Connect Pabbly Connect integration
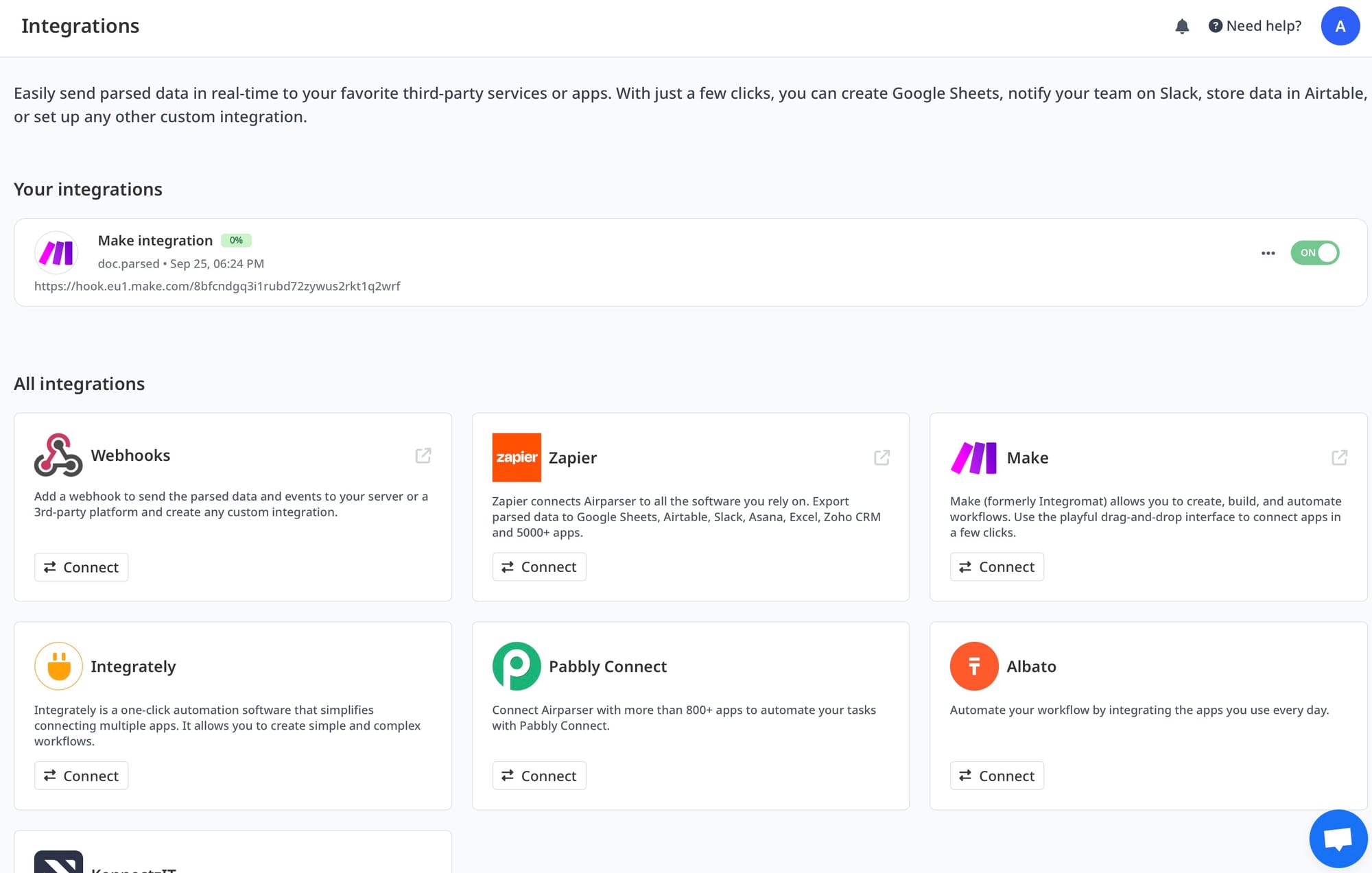Viewport: 1372px width, 873px height. [x=539, y=776]
